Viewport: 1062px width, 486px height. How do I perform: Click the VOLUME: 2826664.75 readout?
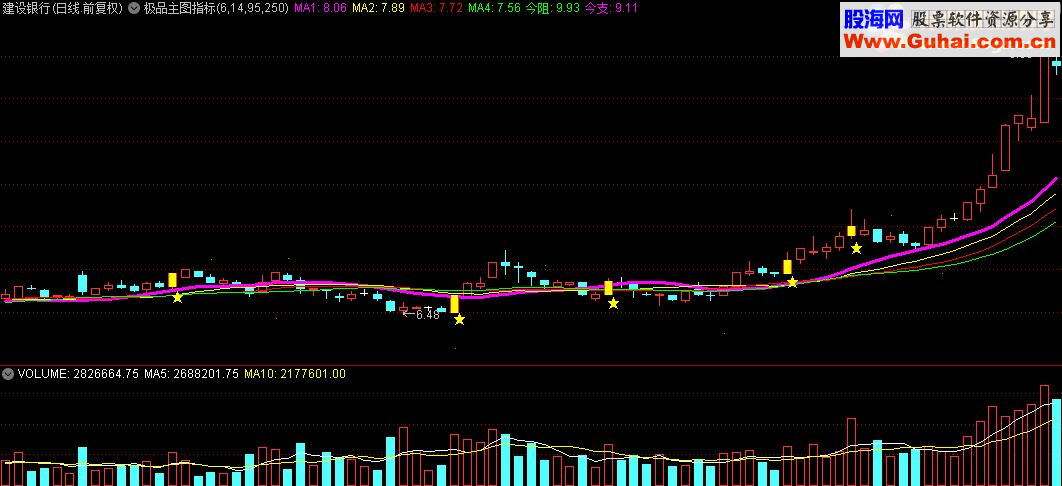click(79, 374)
